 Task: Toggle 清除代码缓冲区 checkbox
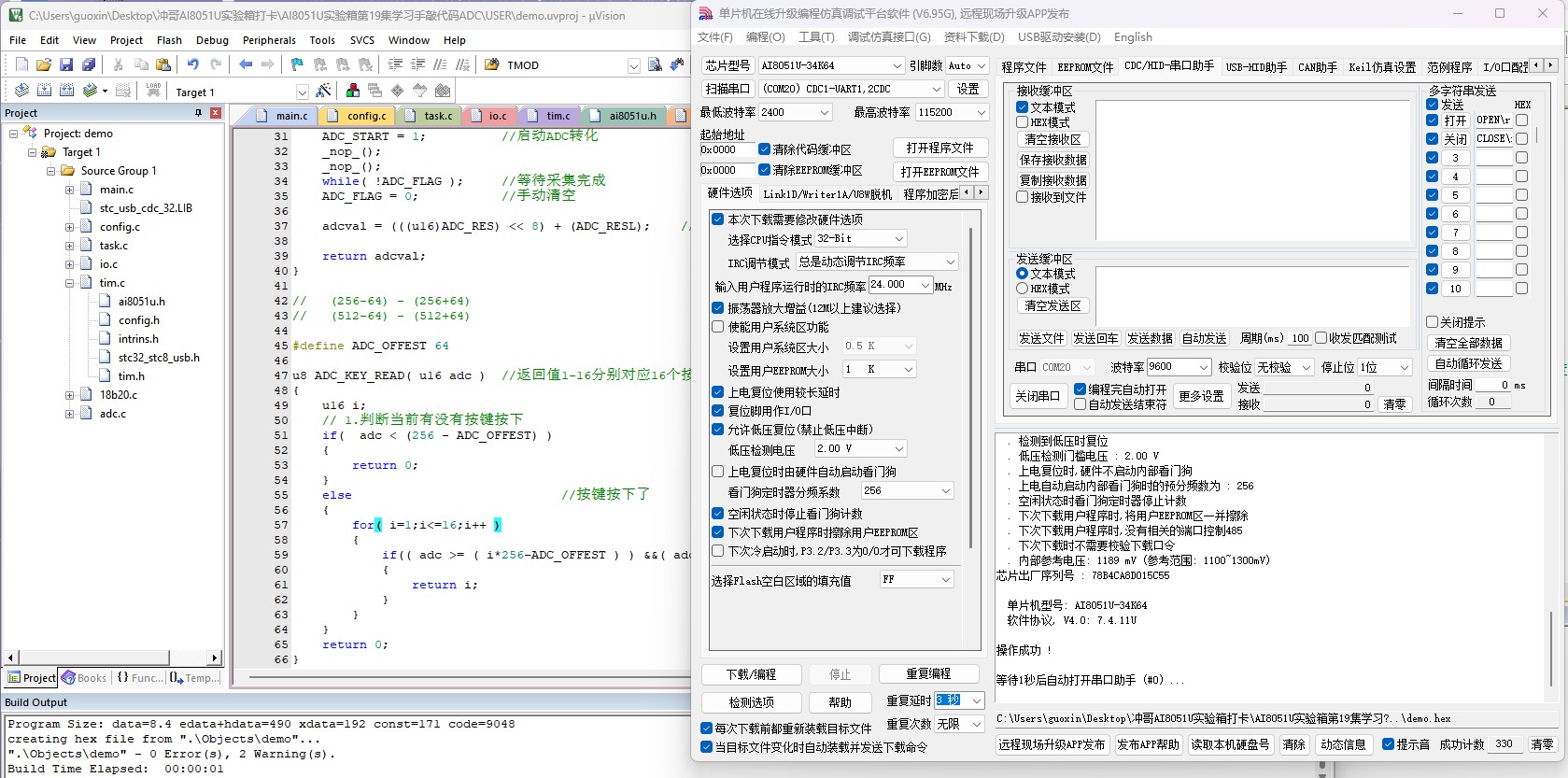click(764, 149)
